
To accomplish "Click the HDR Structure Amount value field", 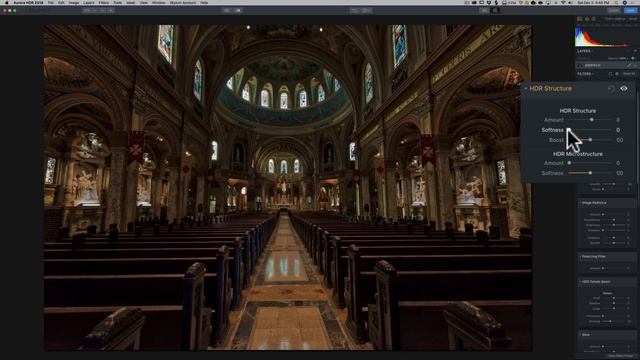I will click(618, 120).
